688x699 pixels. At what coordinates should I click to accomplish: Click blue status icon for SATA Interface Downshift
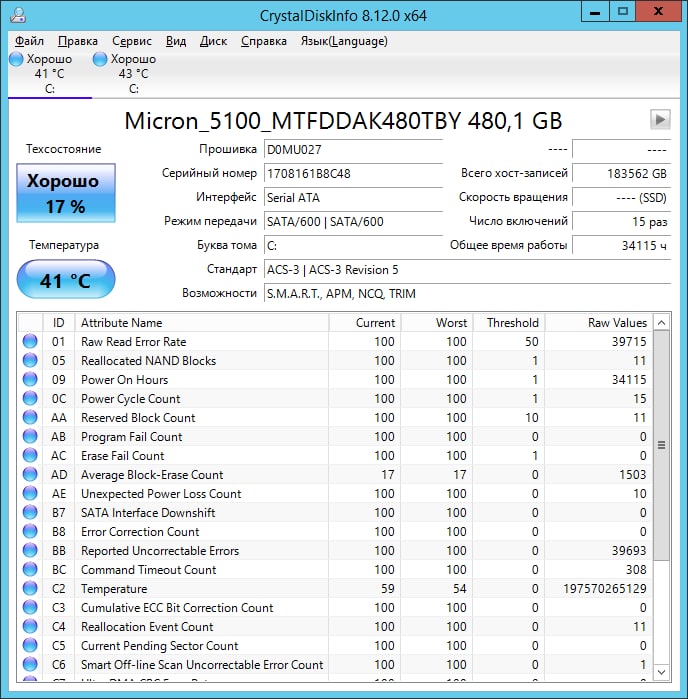pyautogui.click(x=30, y=512)
